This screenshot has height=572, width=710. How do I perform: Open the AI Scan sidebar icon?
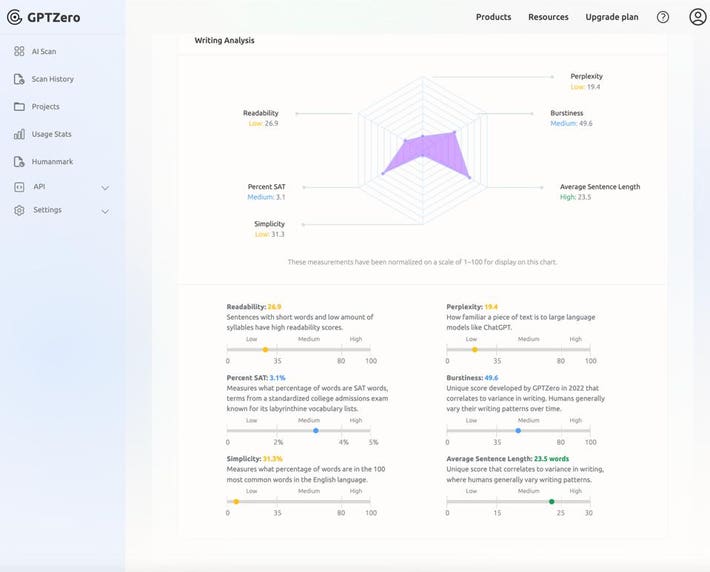[x=19, y=51]
